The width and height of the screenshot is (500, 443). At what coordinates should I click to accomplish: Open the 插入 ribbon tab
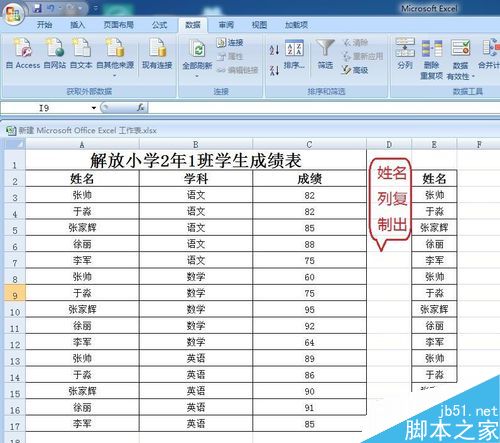[77, 25]
